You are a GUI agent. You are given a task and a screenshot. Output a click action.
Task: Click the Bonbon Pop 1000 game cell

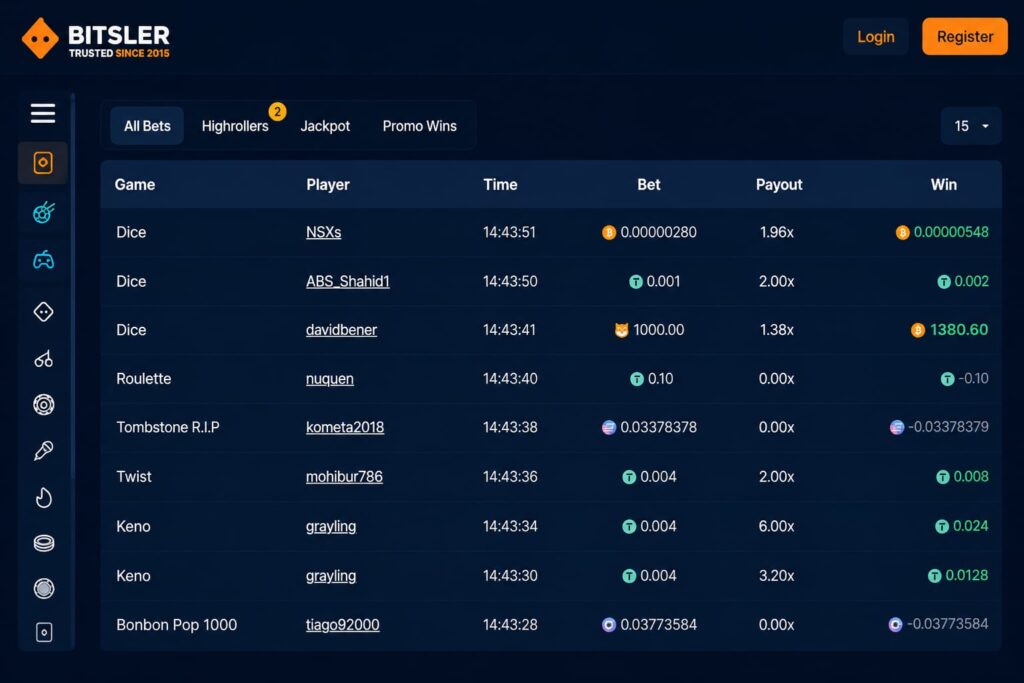(176, 625)
